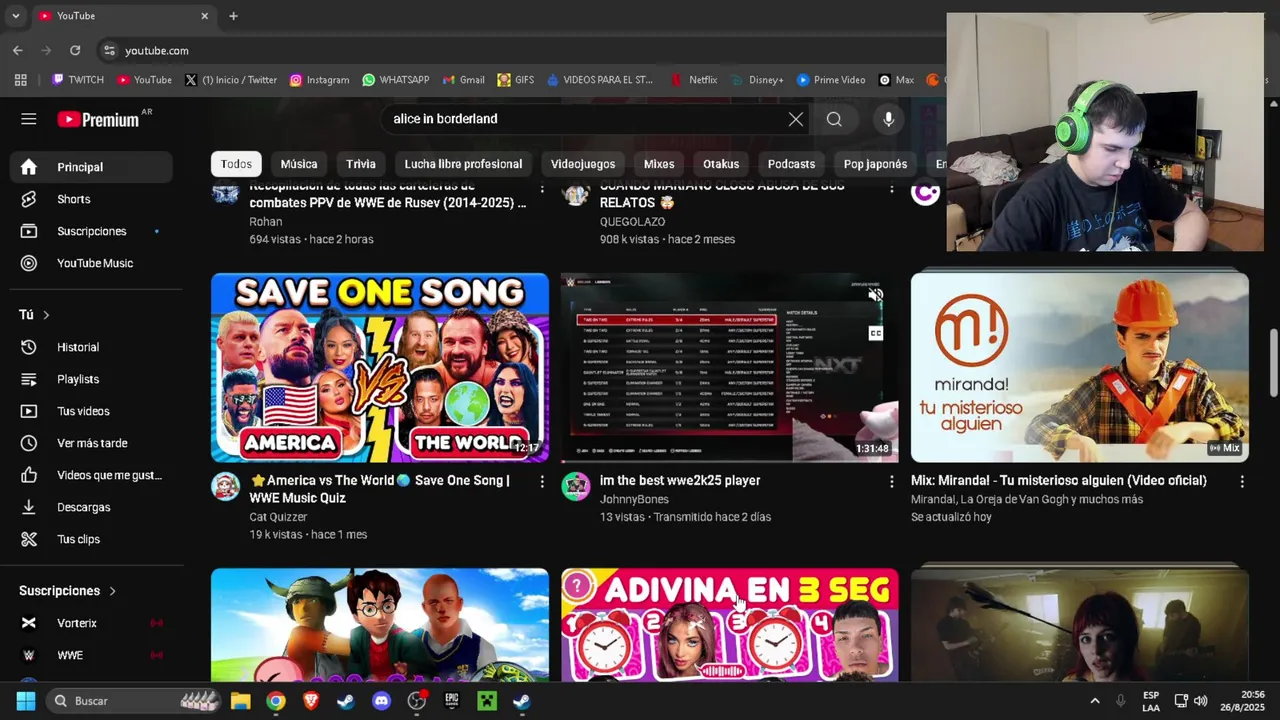This screenshot has width=1280, height=720.
Task: Open the TWITCH bookmark
Action: (x=78, y=80)
